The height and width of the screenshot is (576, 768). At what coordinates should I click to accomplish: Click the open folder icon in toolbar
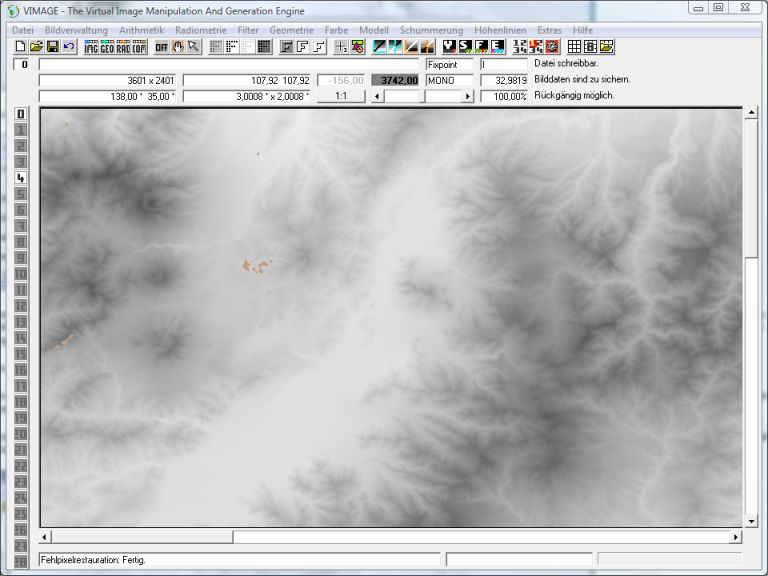pos(36,47)
